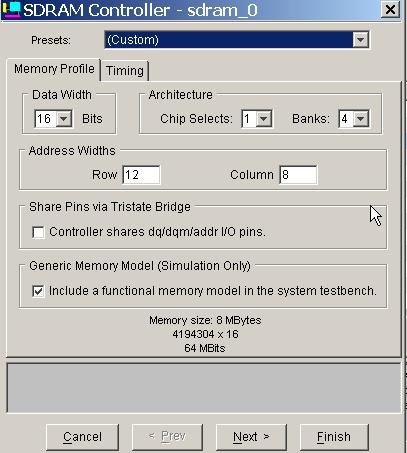Screen dimensions: 407x453
Task: Click the Memory size 8 MBytes text
Action: (205, 320)
